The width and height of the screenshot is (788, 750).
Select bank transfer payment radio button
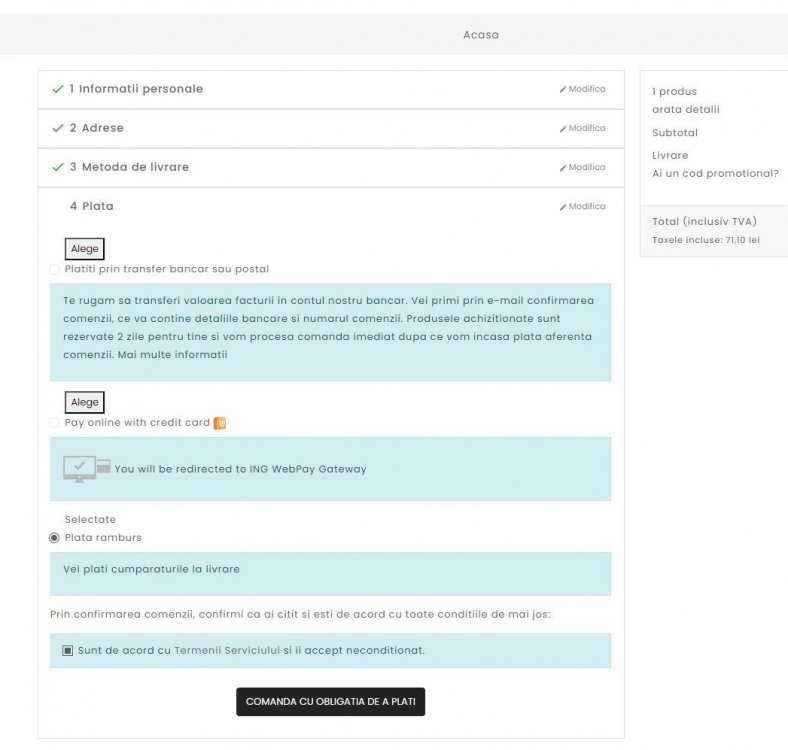54,269
